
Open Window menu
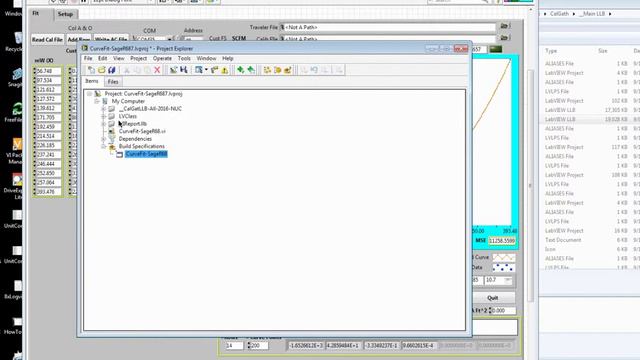point(206,58)
